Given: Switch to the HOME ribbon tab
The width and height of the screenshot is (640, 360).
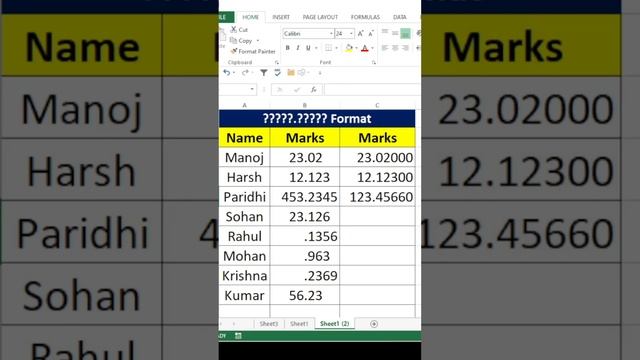Looking at the screenshot, I should (250, 17).
